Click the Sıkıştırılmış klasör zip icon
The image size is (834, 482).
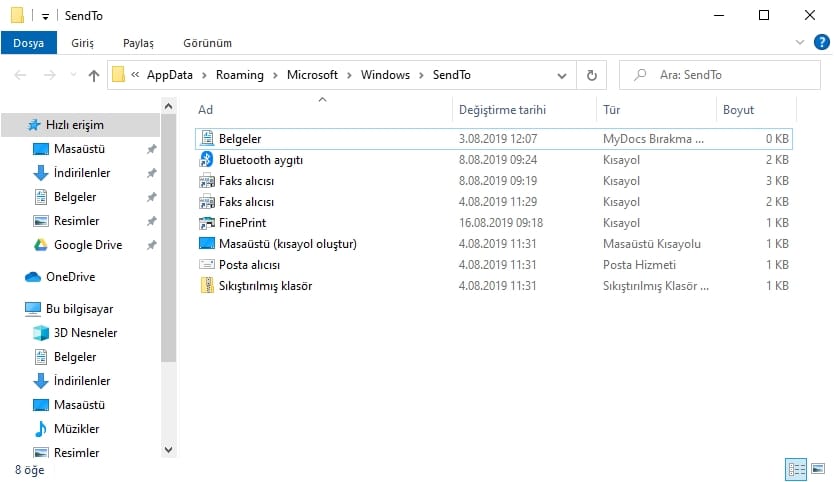(x=206, y=285)
